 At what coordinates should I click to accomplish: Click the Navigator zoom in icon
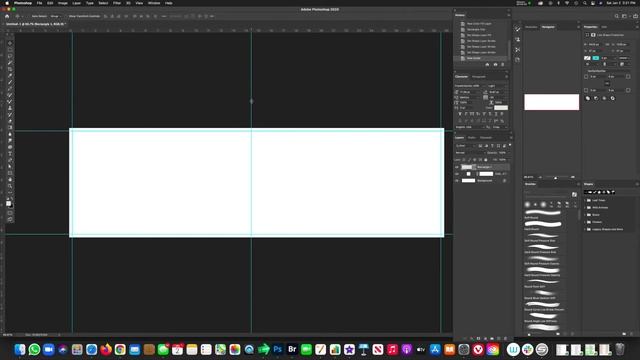pyautogui.click(x=573, y=177)
